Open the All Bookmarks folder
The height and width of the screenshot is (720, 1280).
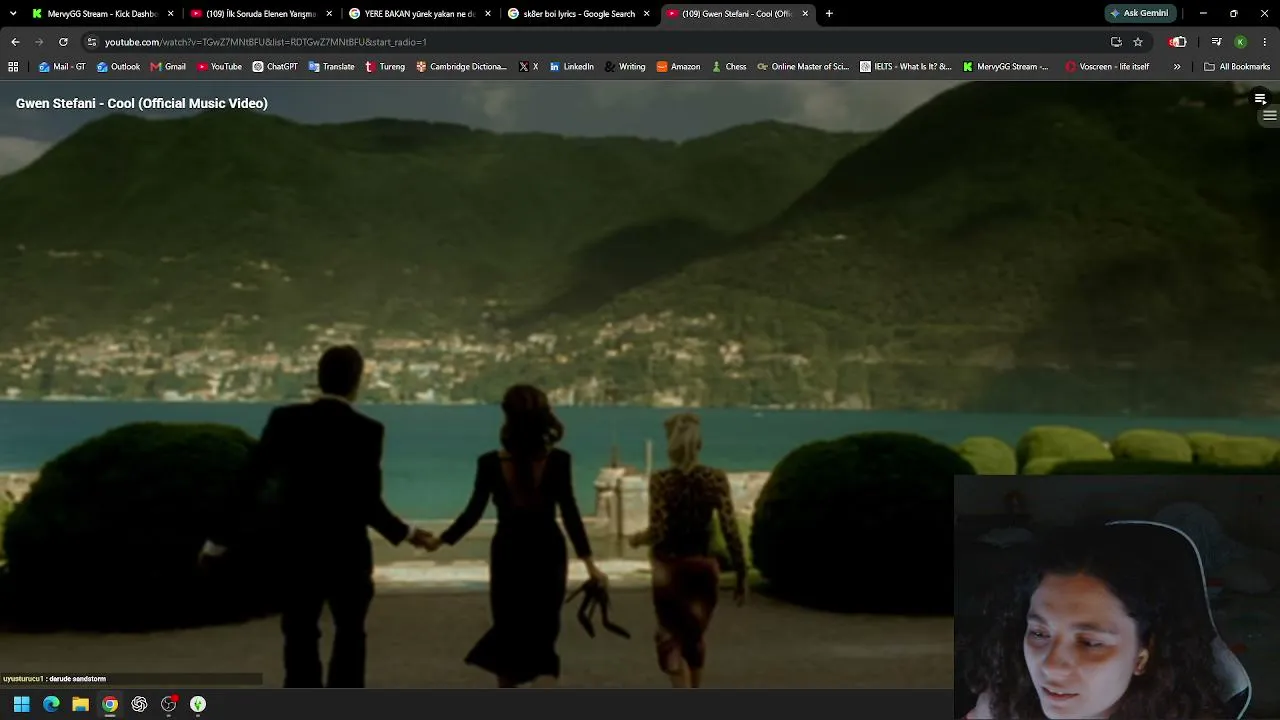coord(1237,67)
